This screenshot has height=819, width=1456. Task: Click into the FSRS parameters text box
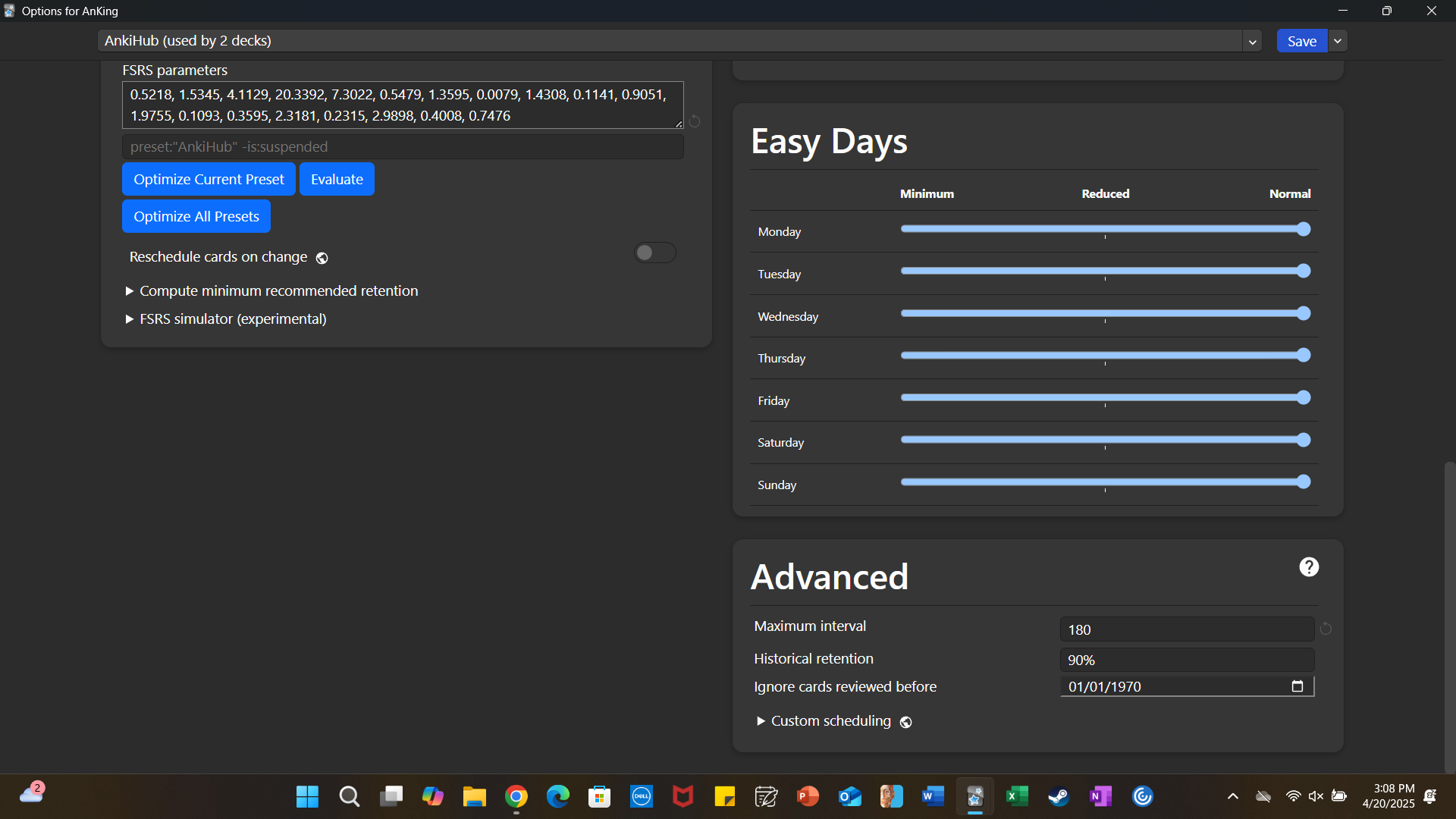point(403,105)
